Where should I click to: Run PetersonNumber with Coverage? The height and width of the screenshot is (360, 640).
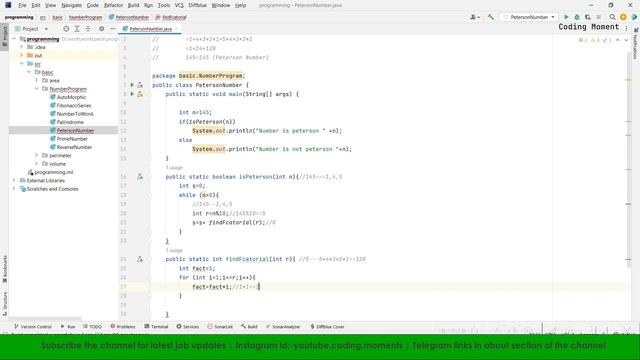pyautogui.click(x=588, y=17)
